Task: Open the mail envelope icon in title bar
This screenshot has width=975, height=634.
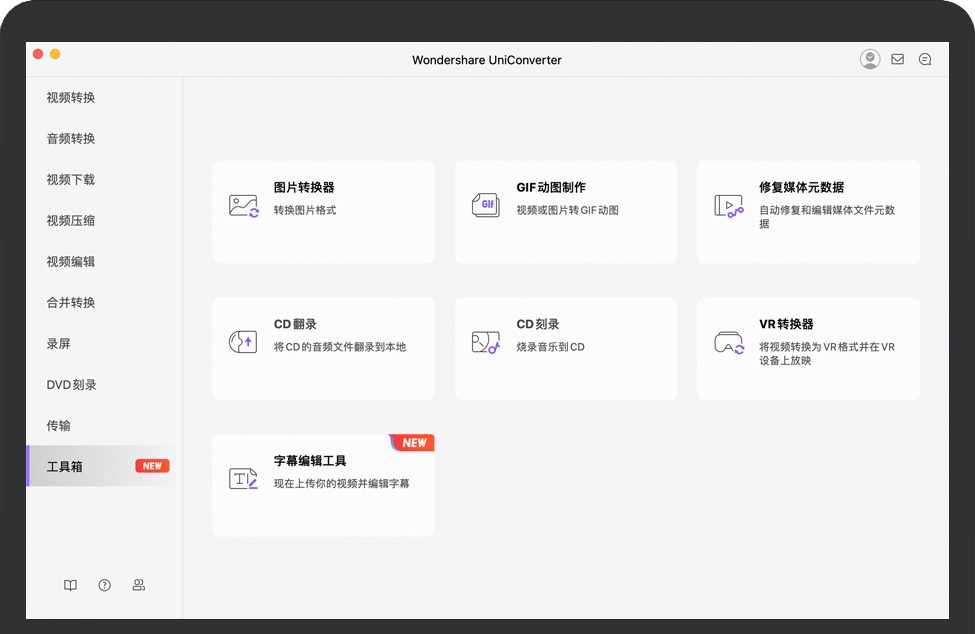Action: (x=897, y=60)
